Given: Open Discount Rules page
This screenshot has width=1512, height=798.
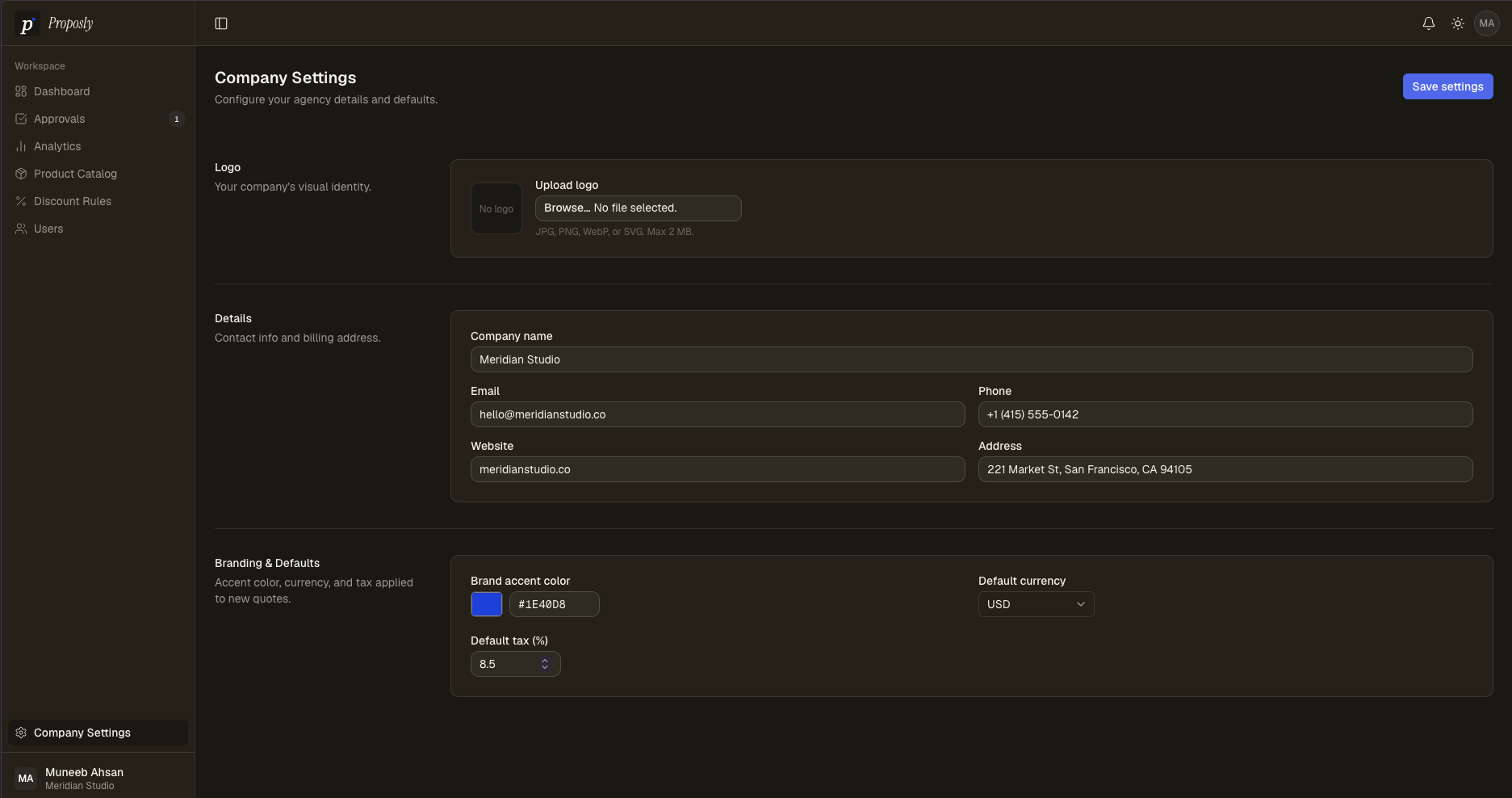Looking at the screenshot, I should click(98, 201).
